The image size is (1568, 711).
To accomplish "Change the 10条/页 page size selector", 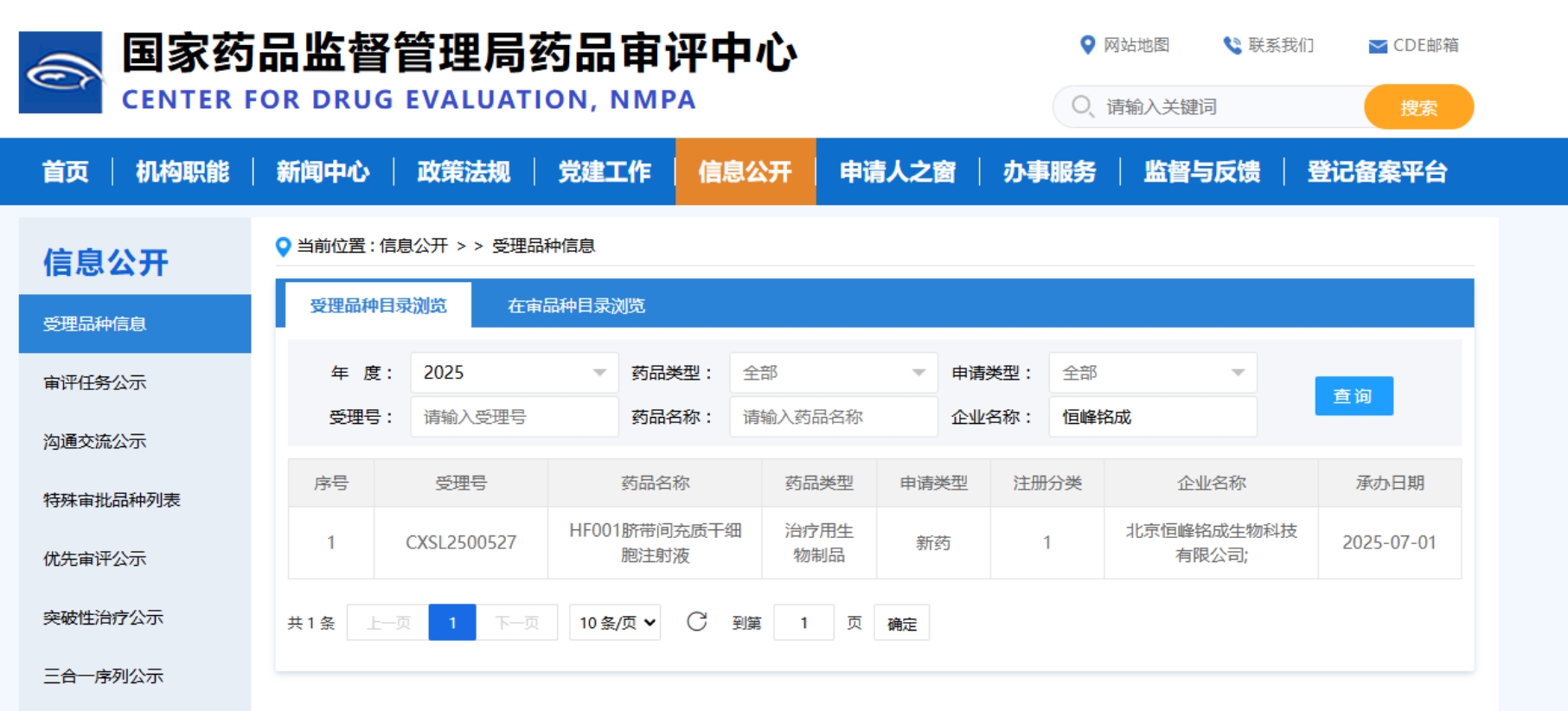I will point(615,623).
